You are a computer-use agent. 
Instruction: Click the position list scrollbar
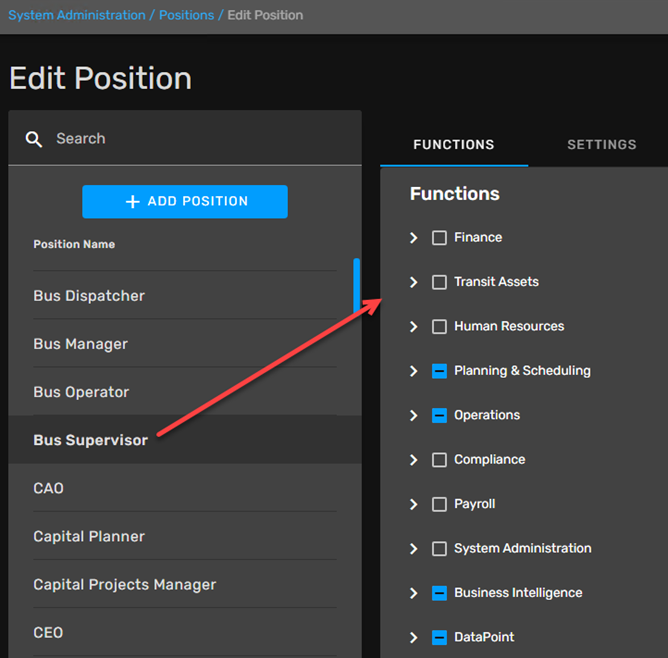point(357,285)
